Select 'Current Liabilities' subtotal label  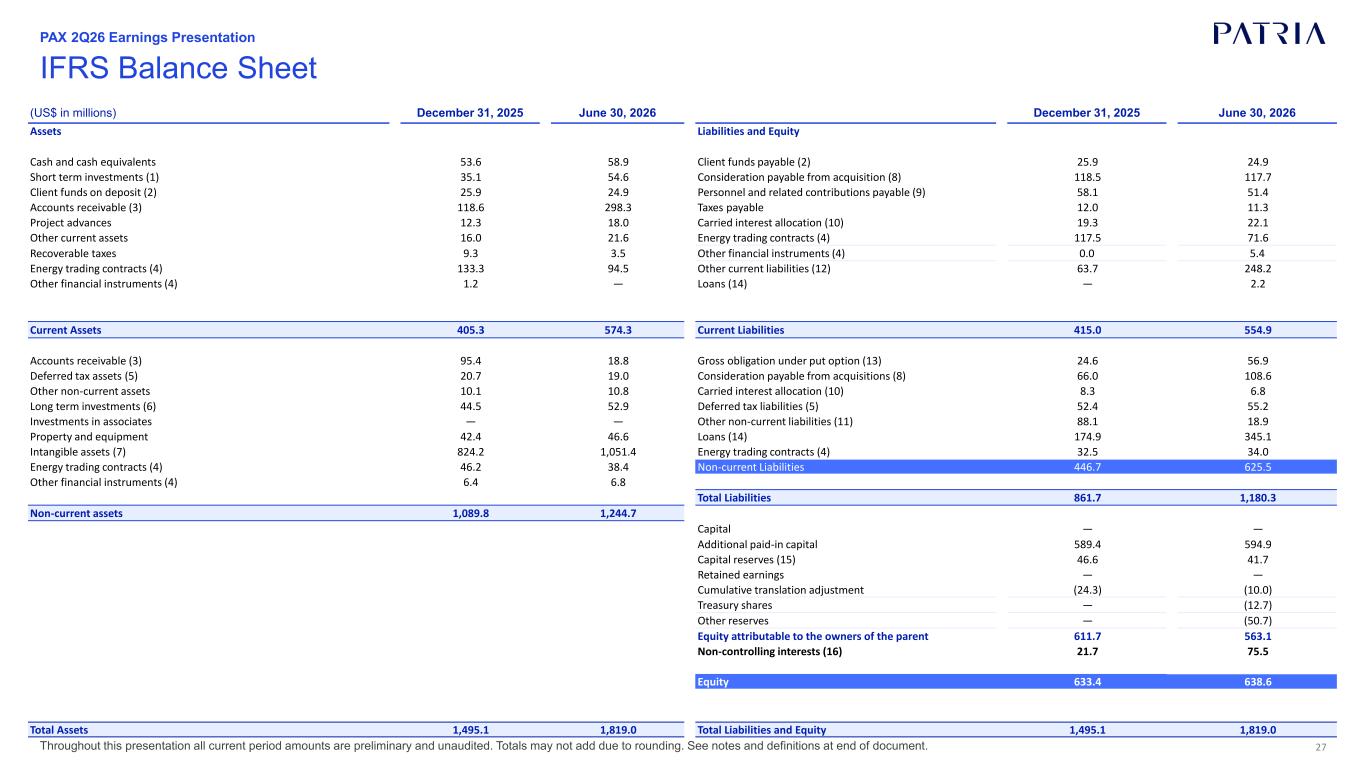pos(741,330)
